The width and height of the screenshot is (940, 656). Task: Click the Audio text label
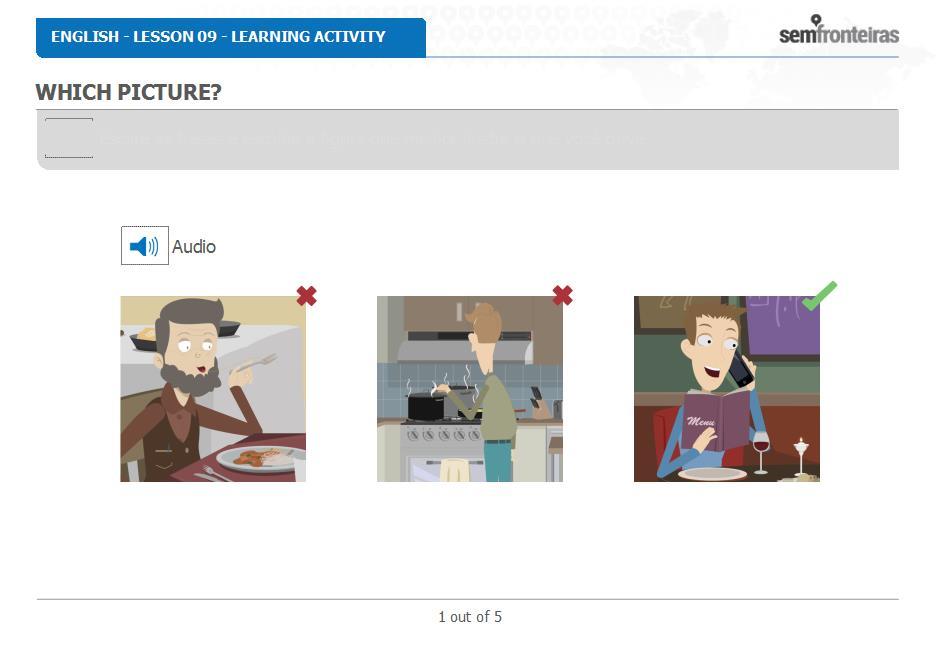tap(194, 246)
